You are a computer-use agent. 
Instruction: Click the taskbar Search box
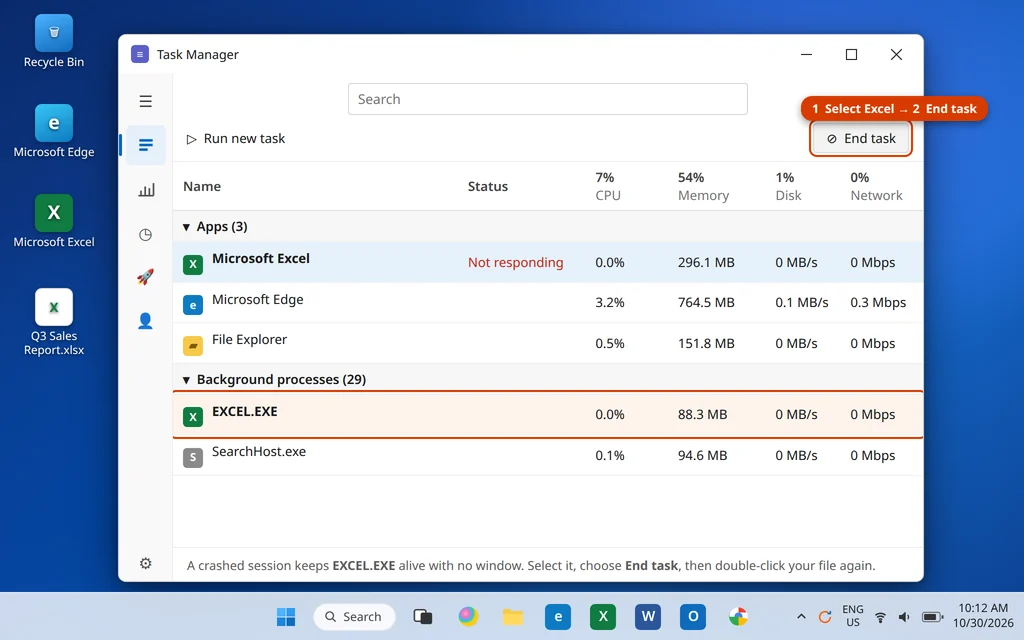coord(354,616)
